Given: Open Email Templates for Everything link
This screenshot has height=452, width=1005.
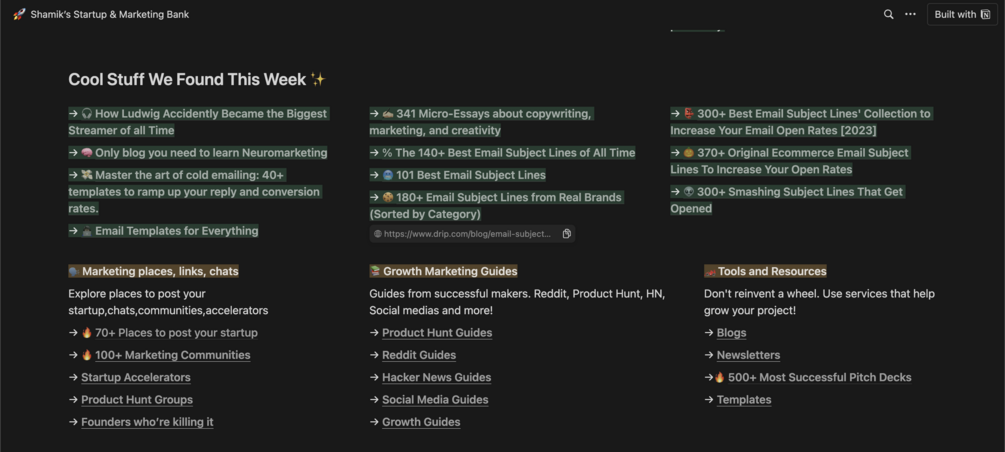Looking at the screenshot, I should [177, 231].
